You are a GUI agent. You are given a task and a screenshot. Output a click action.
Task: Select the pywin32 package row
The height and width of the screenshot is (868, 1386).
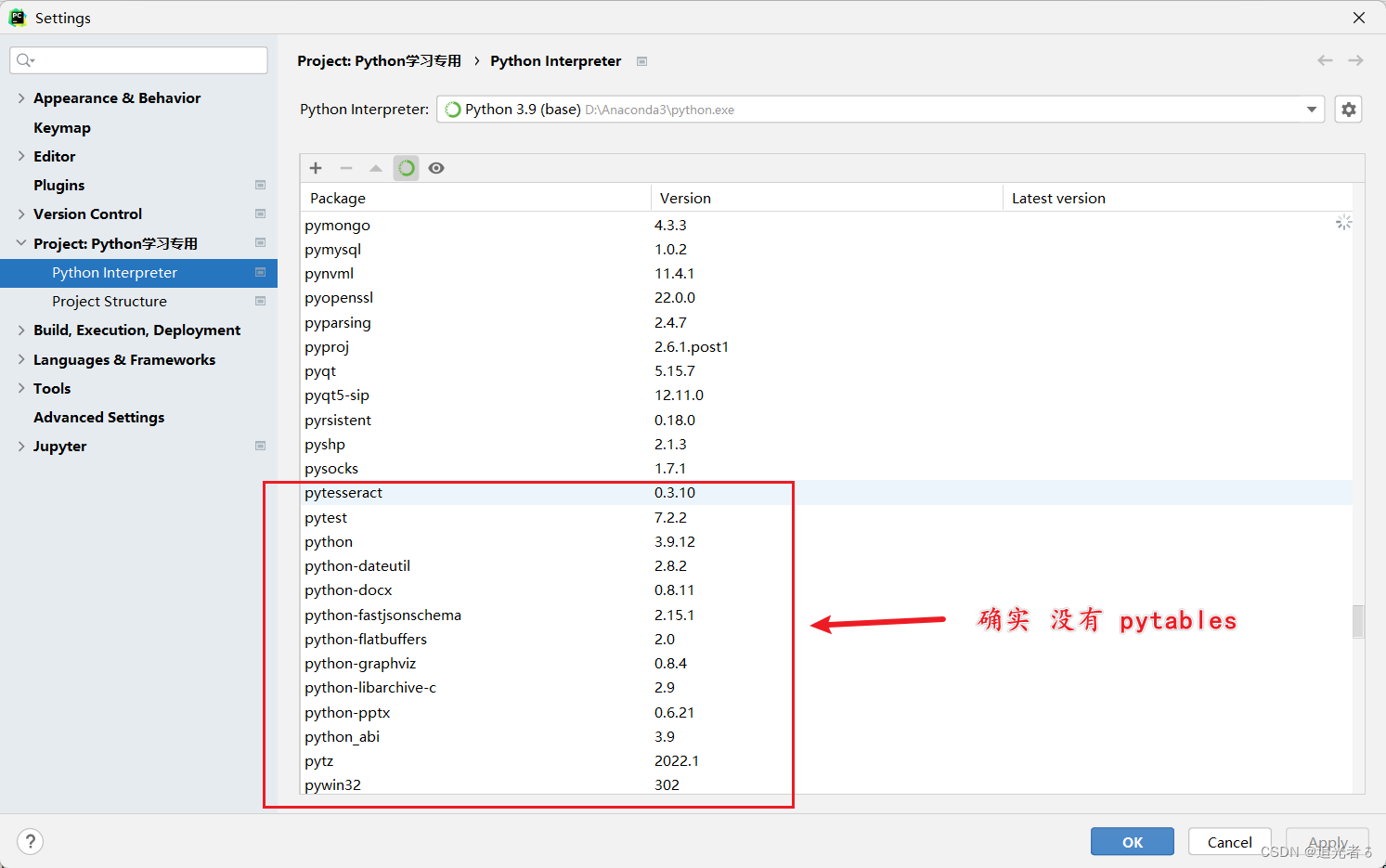coord(826,784)
